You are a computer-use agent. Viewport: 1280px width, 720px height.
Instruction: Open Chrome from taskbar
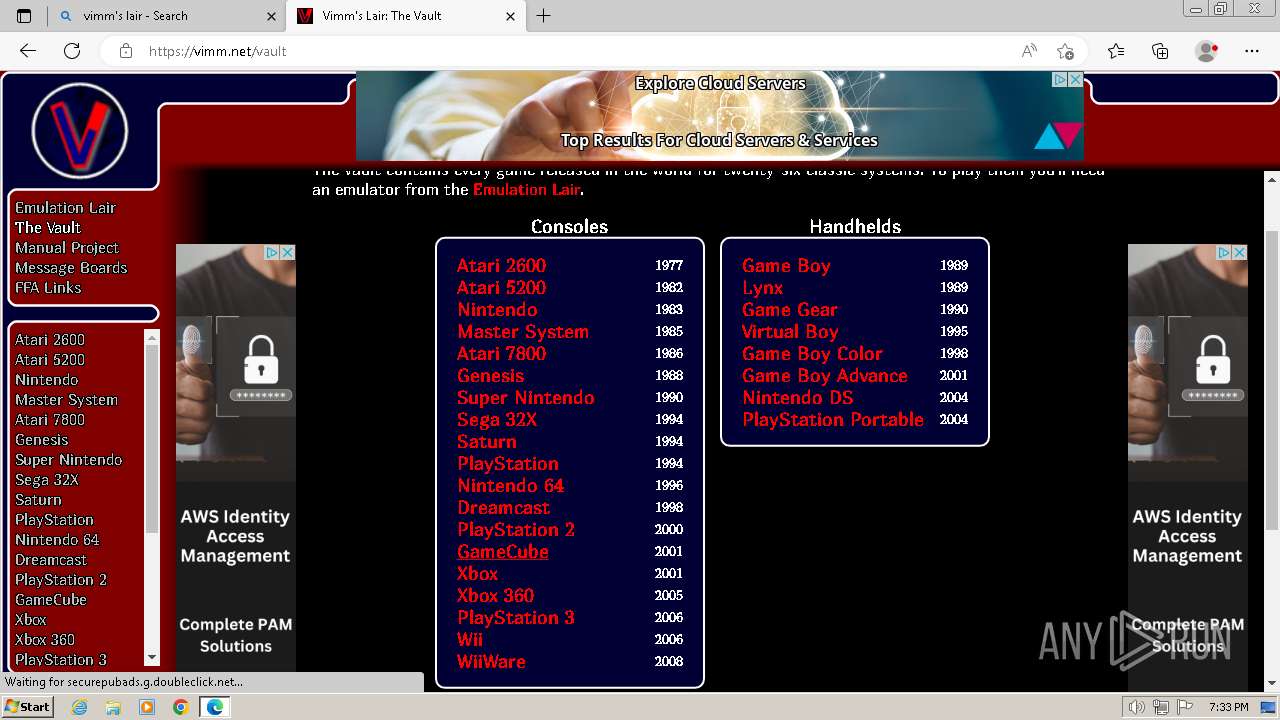tap(180, 707)
